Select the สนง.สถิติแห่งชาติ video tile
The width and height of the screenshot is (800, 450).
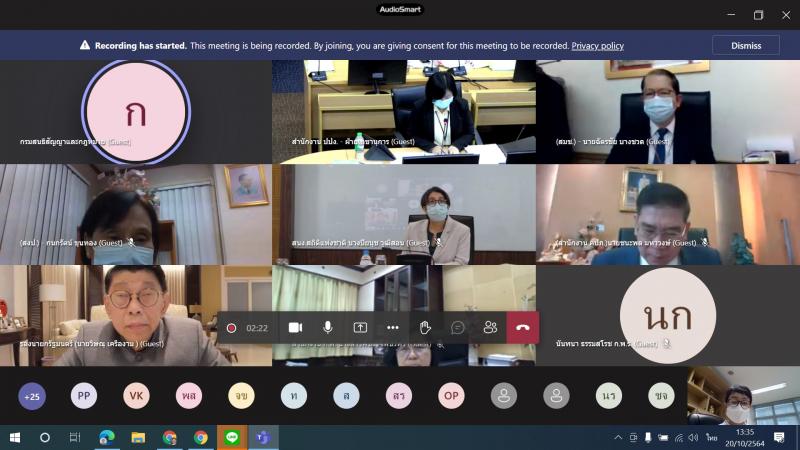404,214
